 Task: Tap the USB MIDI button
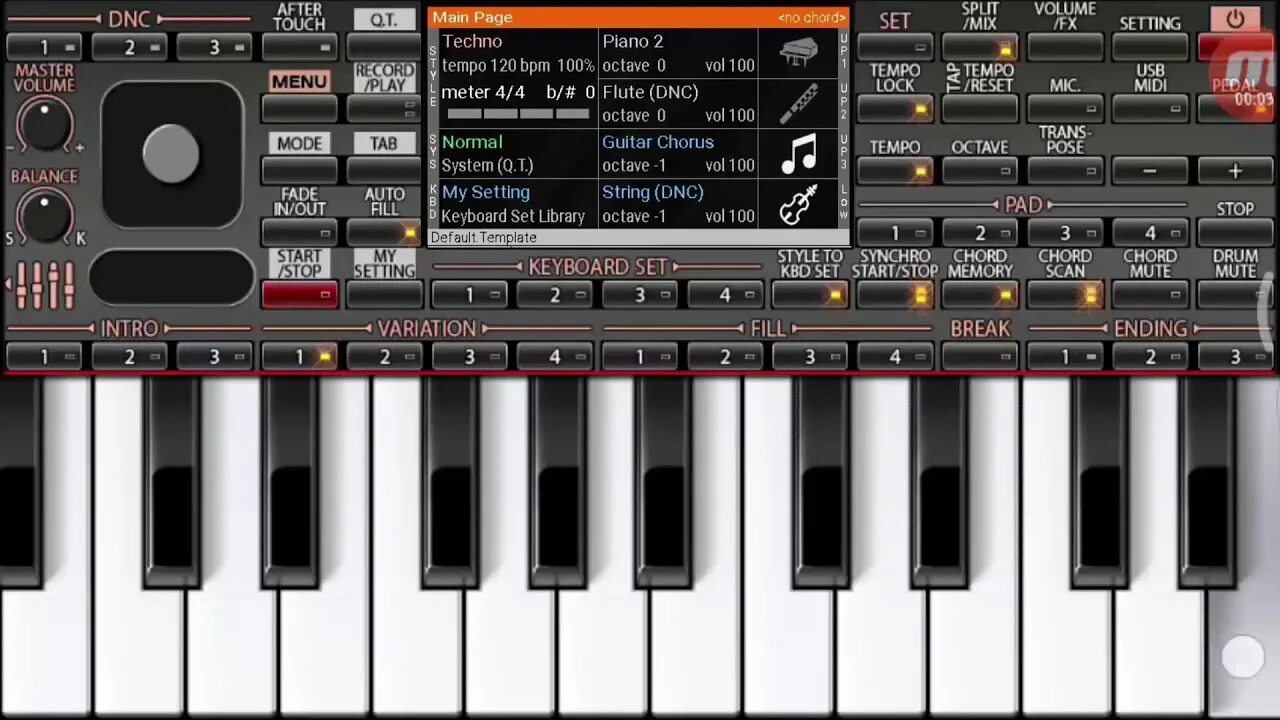(1150, 109)
